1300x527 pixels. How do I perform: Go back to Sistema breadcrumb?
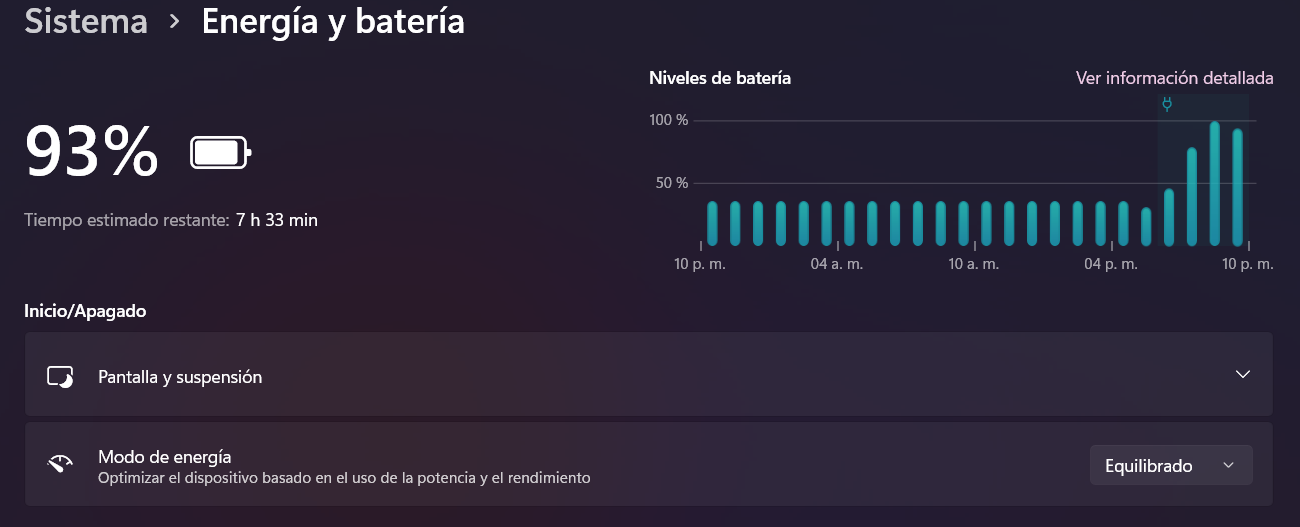pos(86,21)
